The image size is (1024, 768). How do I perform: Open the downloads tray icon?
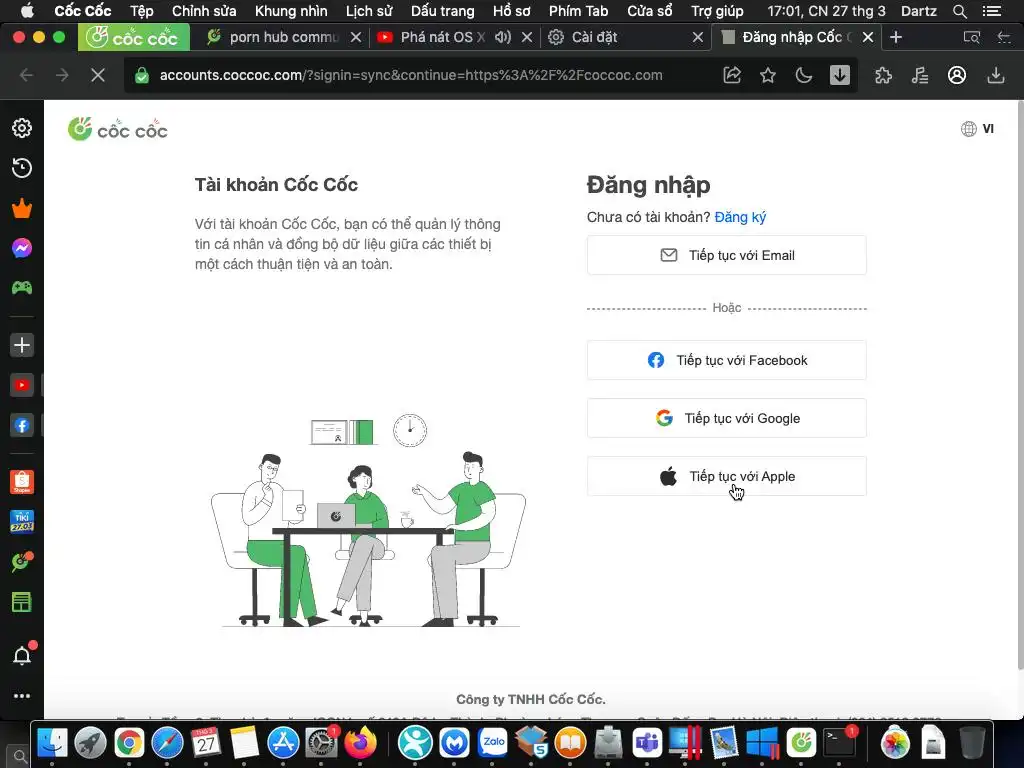995,75
